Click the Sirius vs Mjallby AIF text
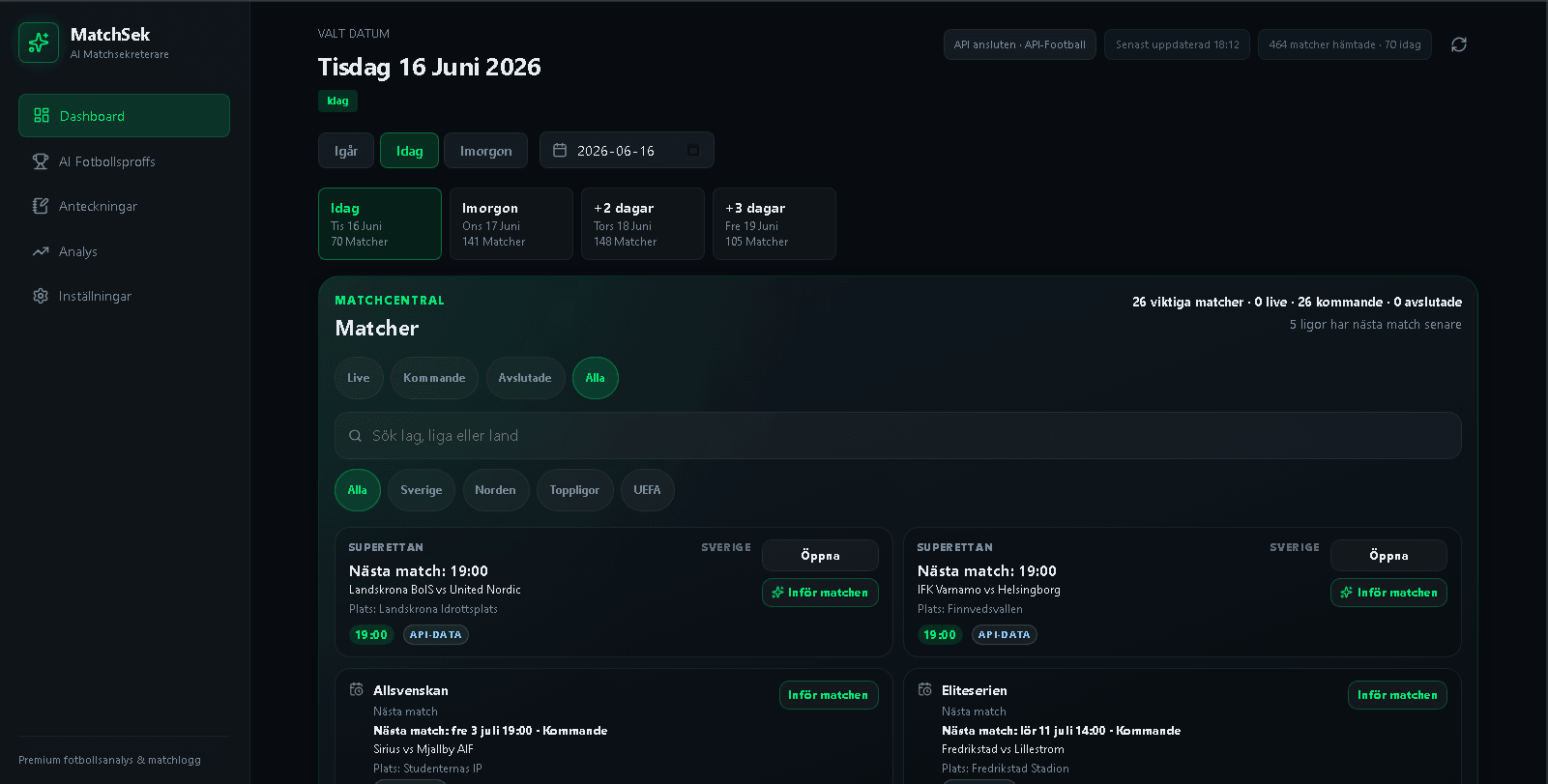 click(x=424, y=749)
